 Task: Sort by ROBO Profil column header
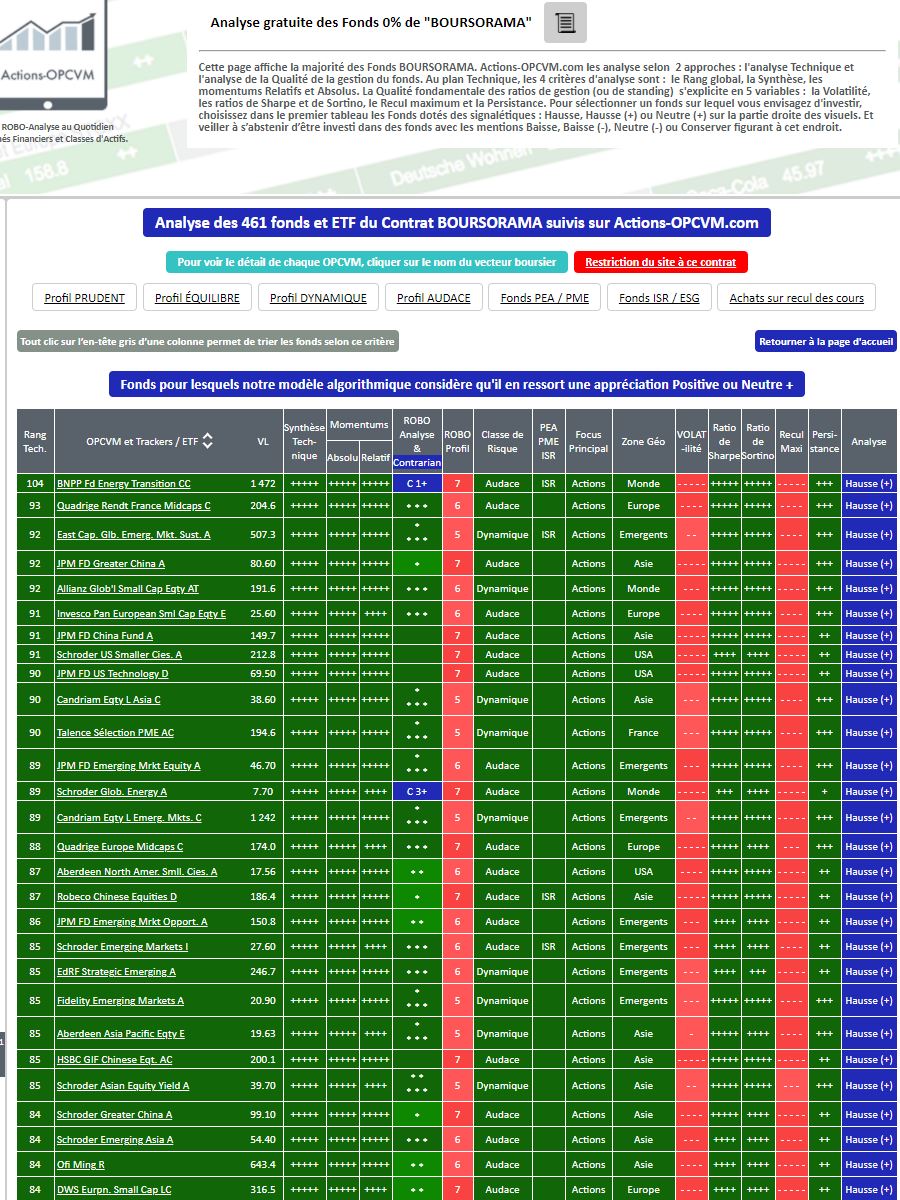point(457,441)
